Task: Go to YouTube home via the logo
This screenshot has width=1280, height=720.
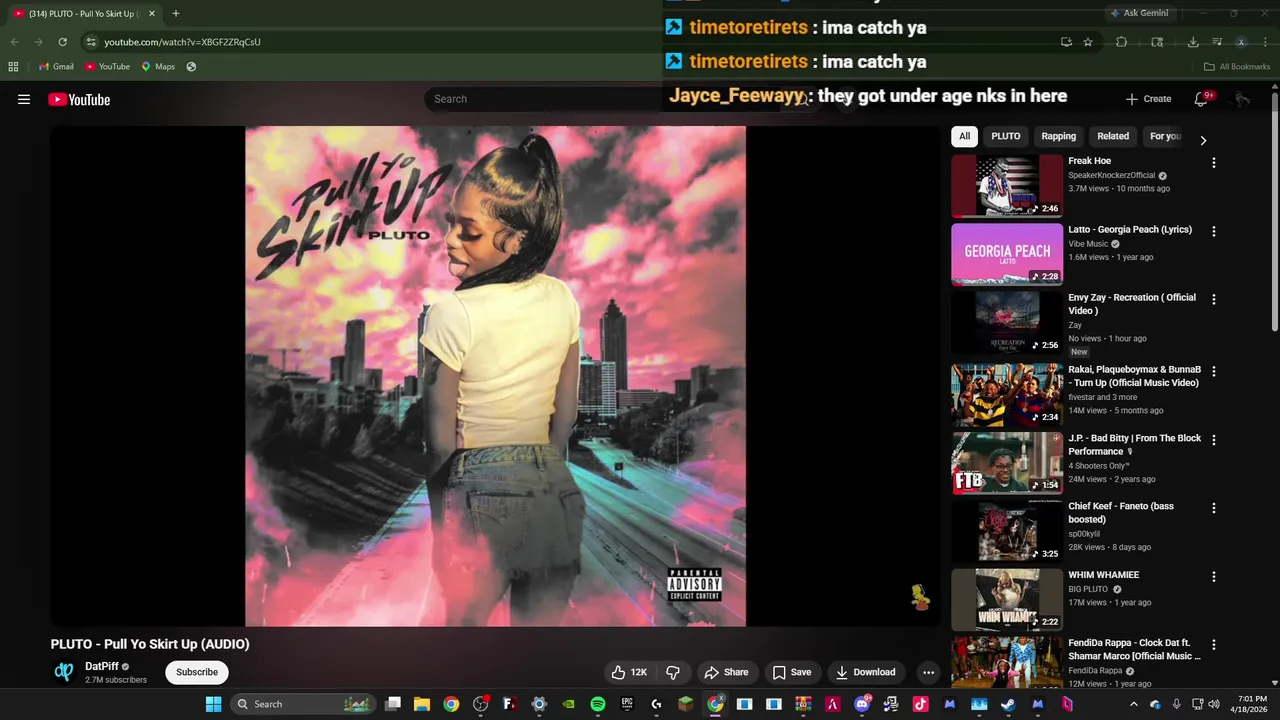Action: coord(79,99)
